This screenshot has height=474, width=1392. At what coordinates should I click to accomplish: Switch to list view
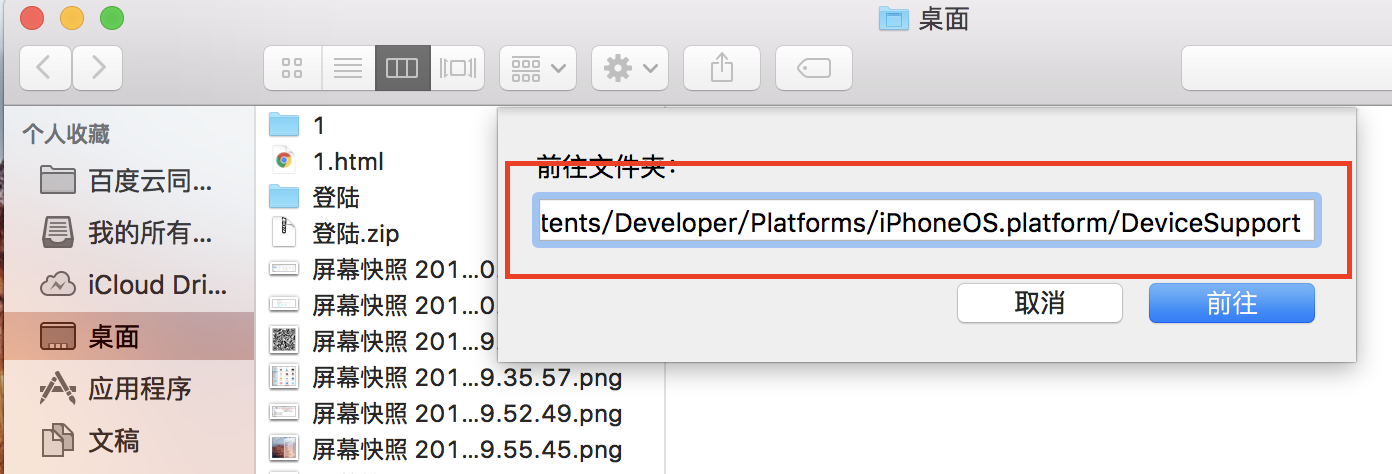coord(348,68)
